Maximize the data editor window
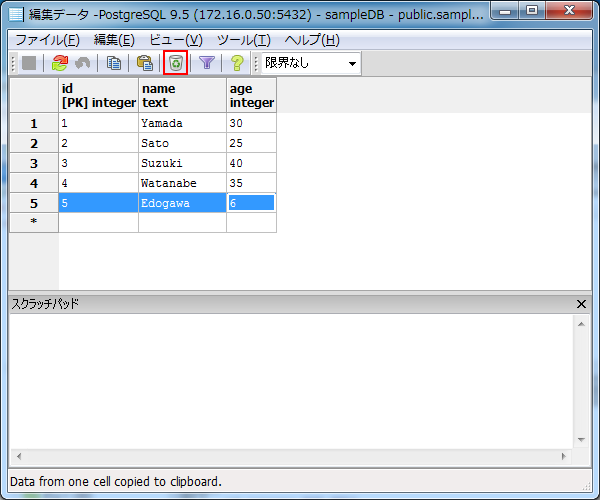The image size is (600, 500). [532, 11]
